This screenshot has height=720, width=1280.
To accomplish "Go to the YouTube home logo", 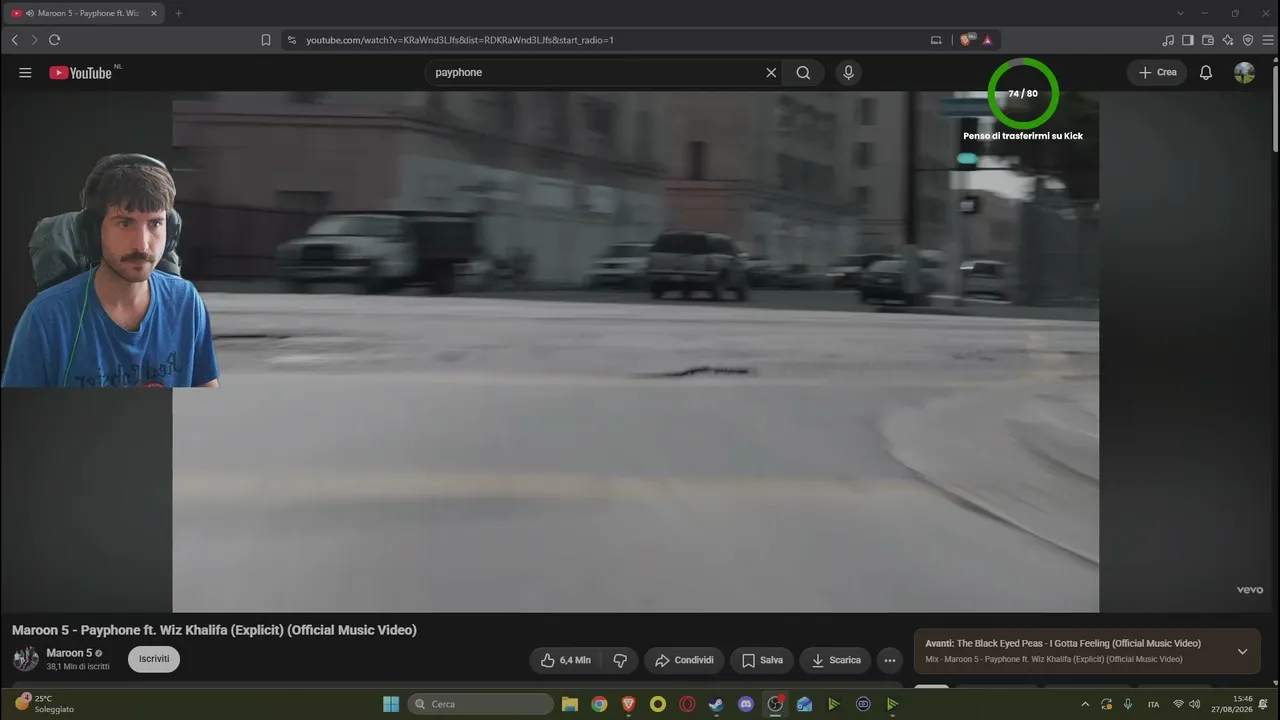I will [80, 72].
